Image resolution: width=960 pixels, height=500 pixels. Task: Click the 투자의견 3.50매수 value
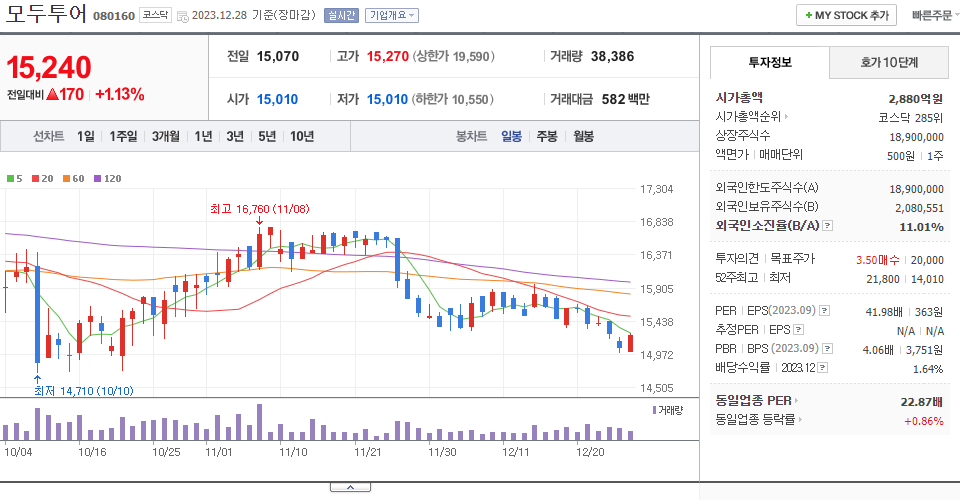(x=877, y=260)
